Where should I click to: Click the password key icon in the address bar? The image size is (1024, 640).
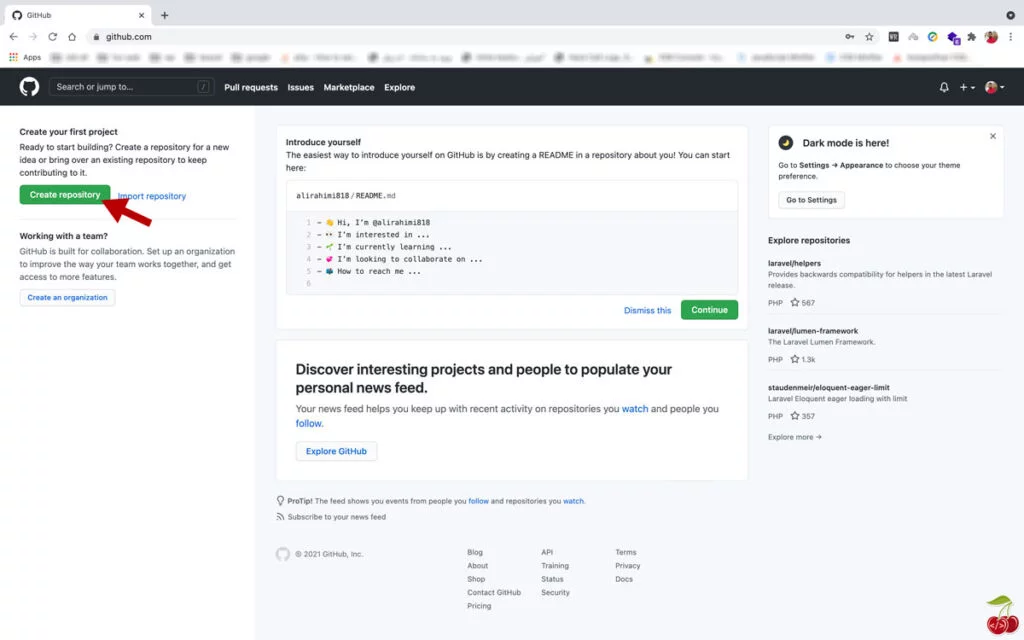click(x=849, y=36)
